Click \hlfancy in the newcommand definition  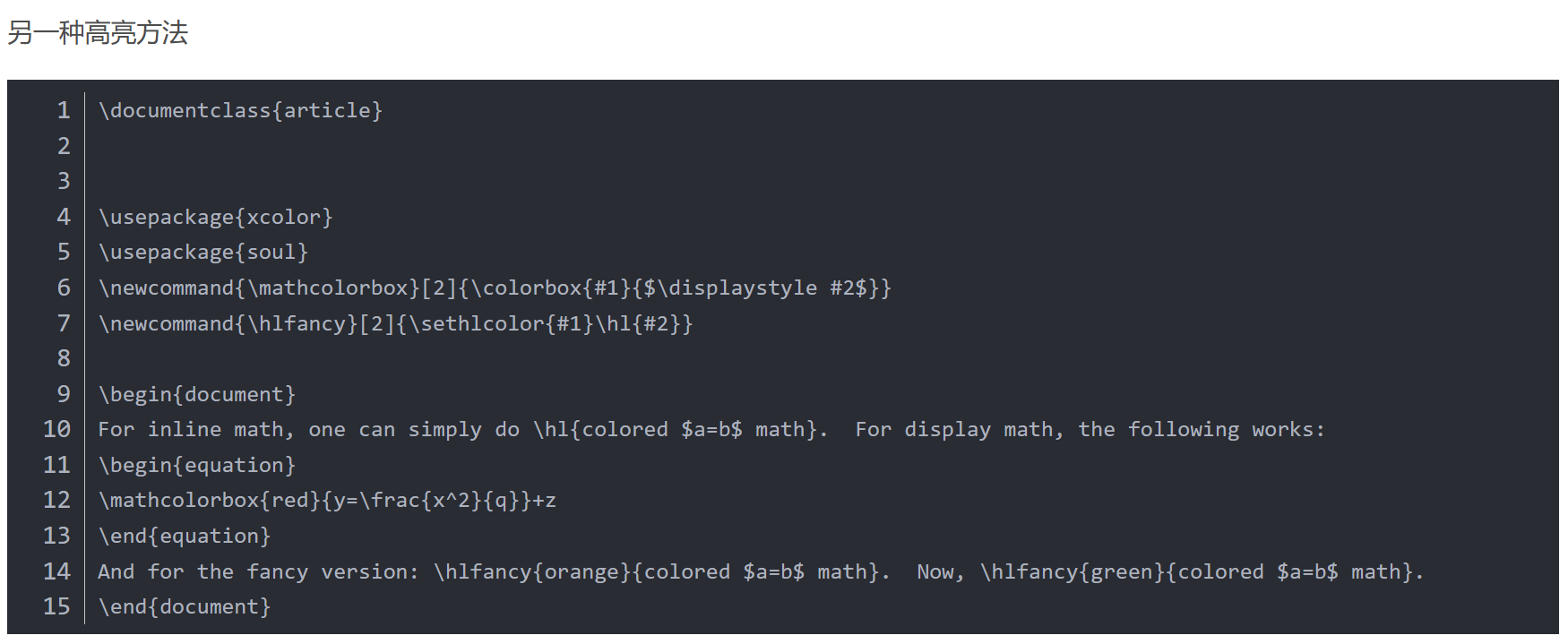click(297, 323)
